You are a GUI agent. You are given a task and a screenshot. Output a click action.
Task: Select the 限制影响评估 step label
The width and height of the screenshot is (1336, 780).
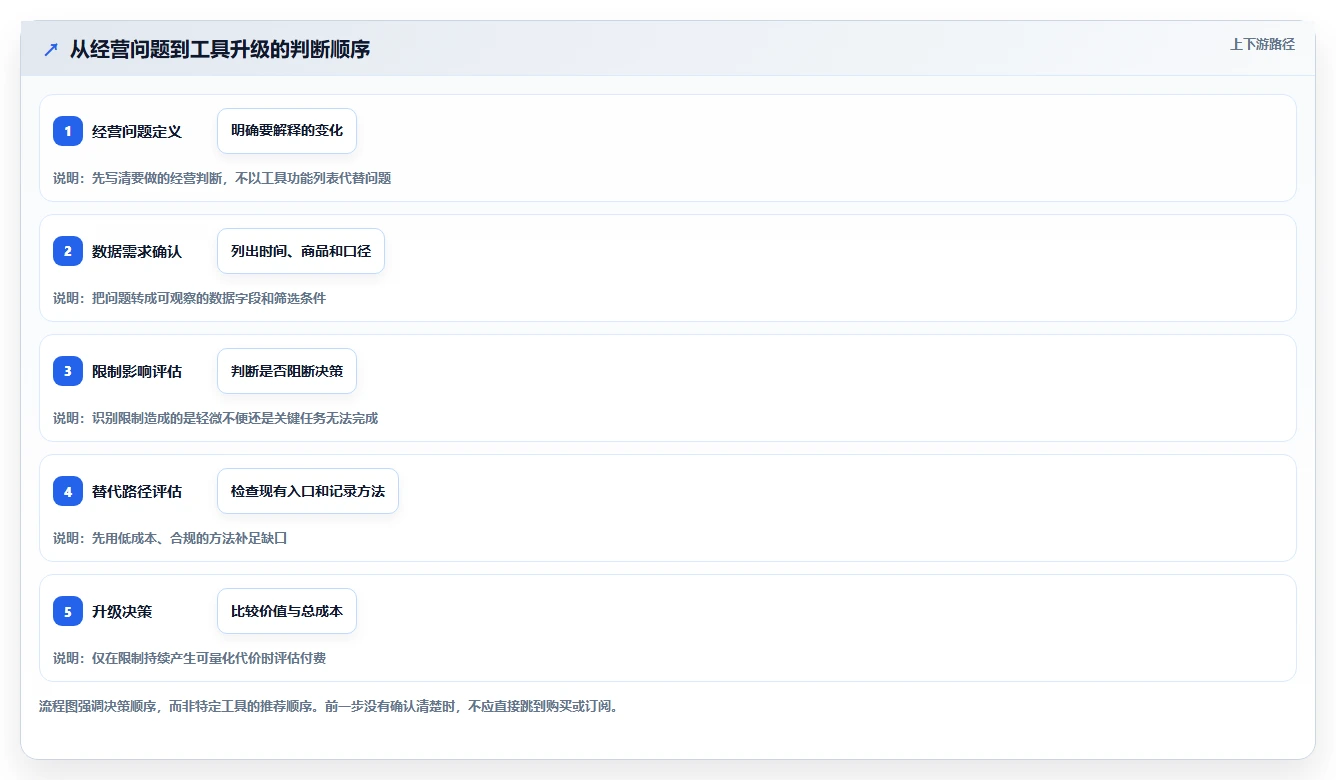(137, 371)
